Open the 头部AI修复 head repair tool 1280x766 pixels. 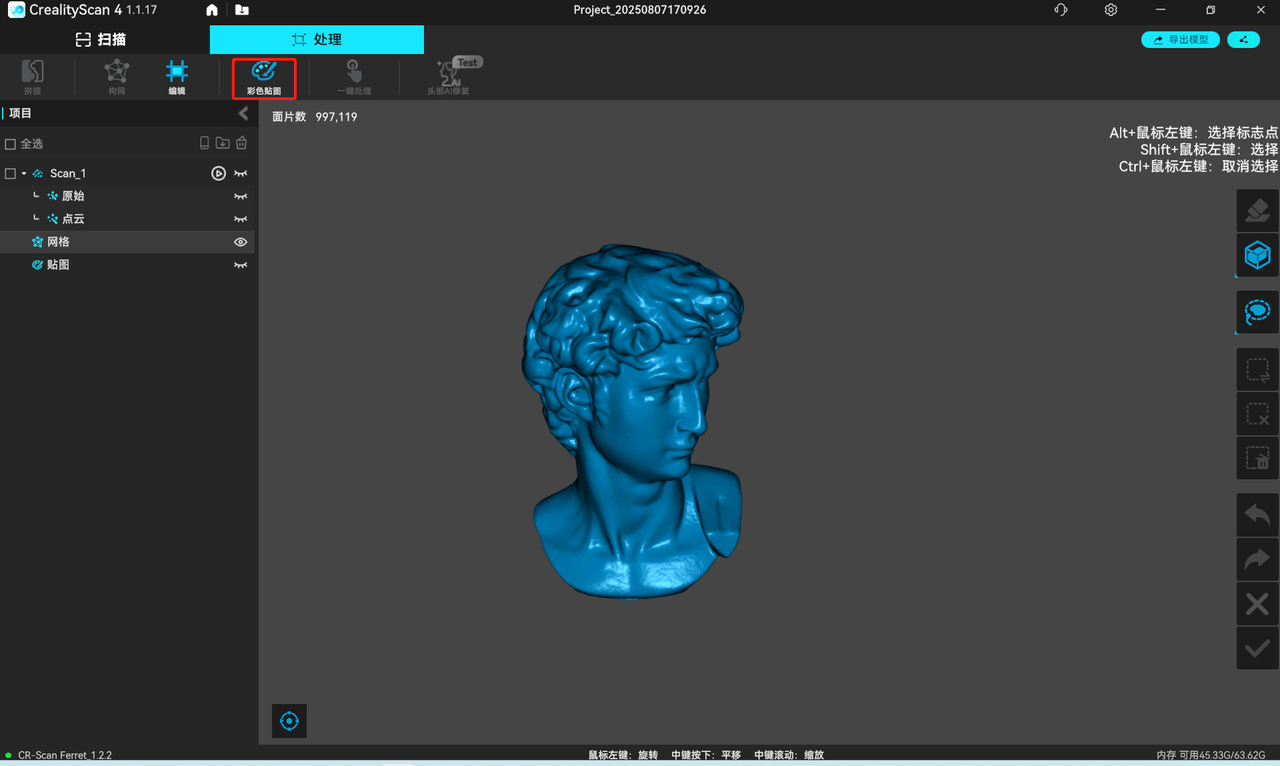(x=448, y=77)
